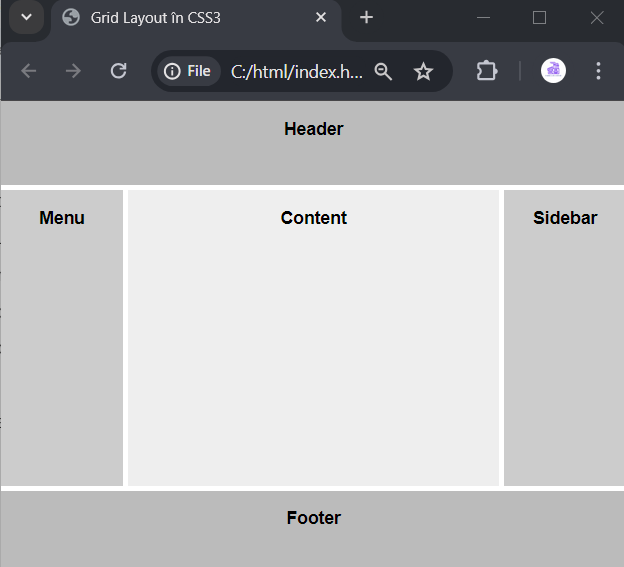Screen dimensions: 624x567
Task: Click the forward navigation arrow
Action: pos(73,71)
